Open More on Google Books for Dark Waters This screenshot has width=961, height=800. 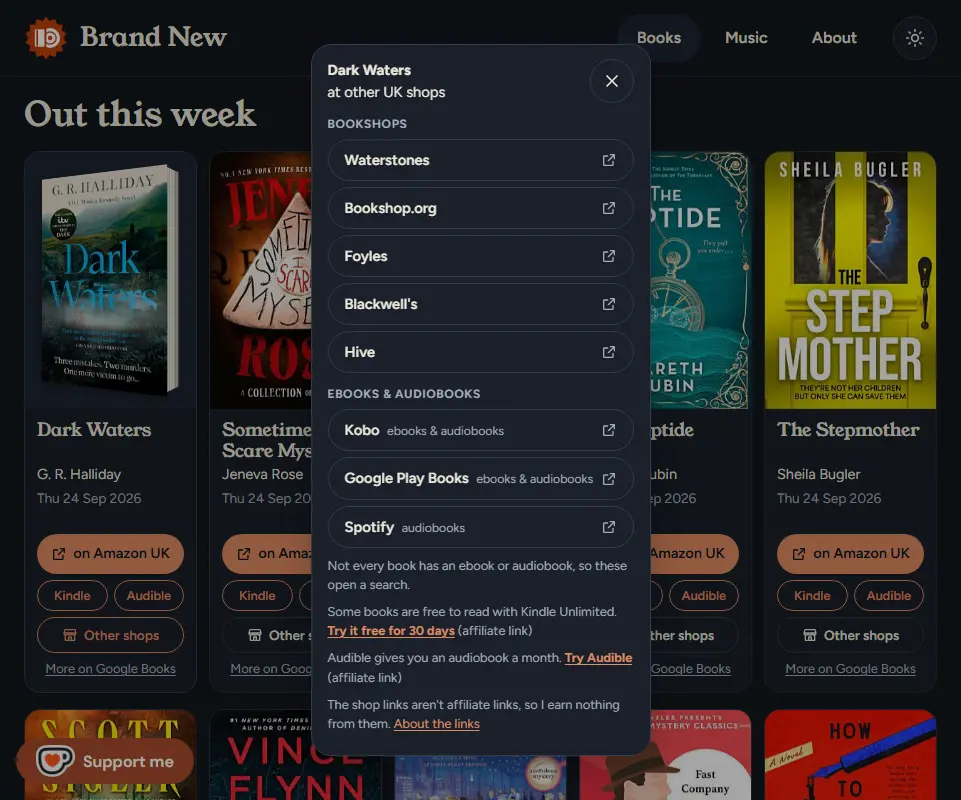click(x=110, y=669)
